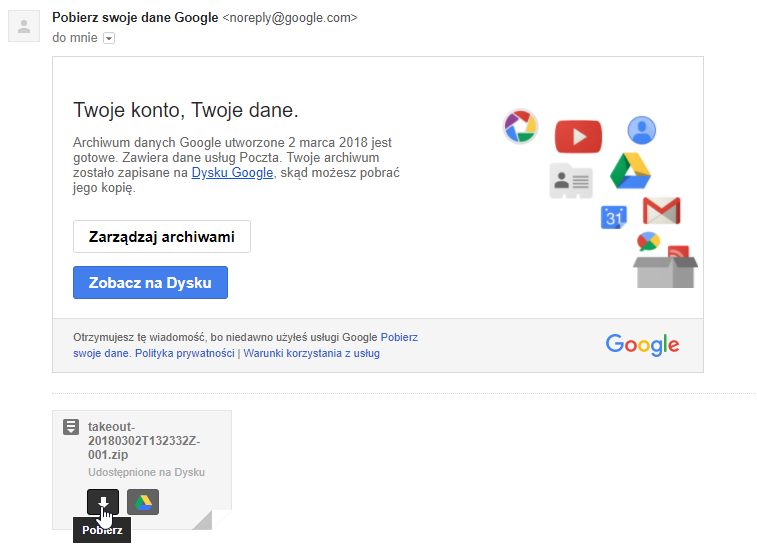
Task: Click the Hangouts chat bubble icon
Action: pos(648,241)
